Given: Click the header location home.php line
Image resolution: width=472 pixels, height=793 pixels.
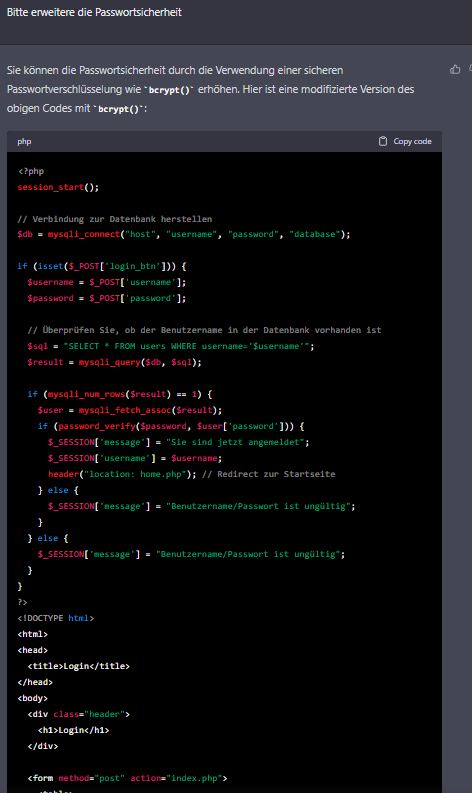Looking at the screenshot, I should [192, 474].
